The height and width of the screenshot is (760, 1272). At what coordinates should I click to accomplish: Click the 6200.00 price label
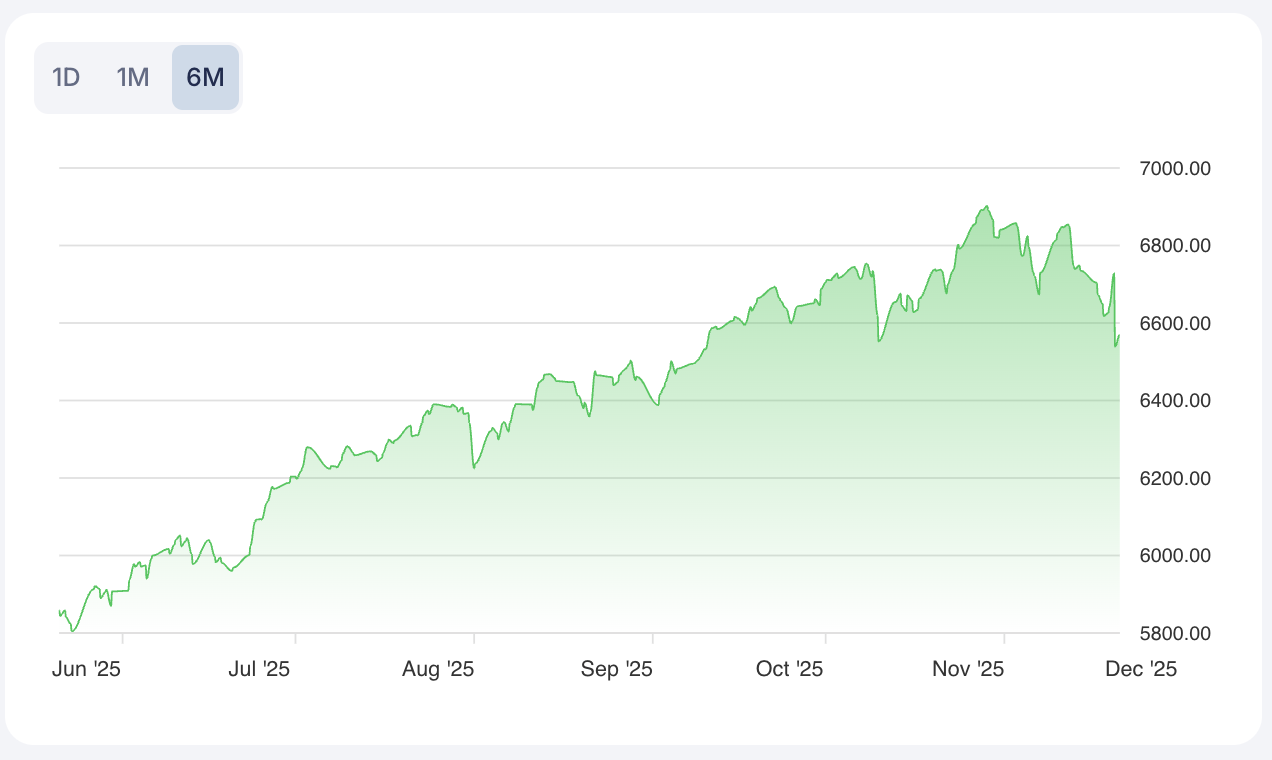point(1175,478)
